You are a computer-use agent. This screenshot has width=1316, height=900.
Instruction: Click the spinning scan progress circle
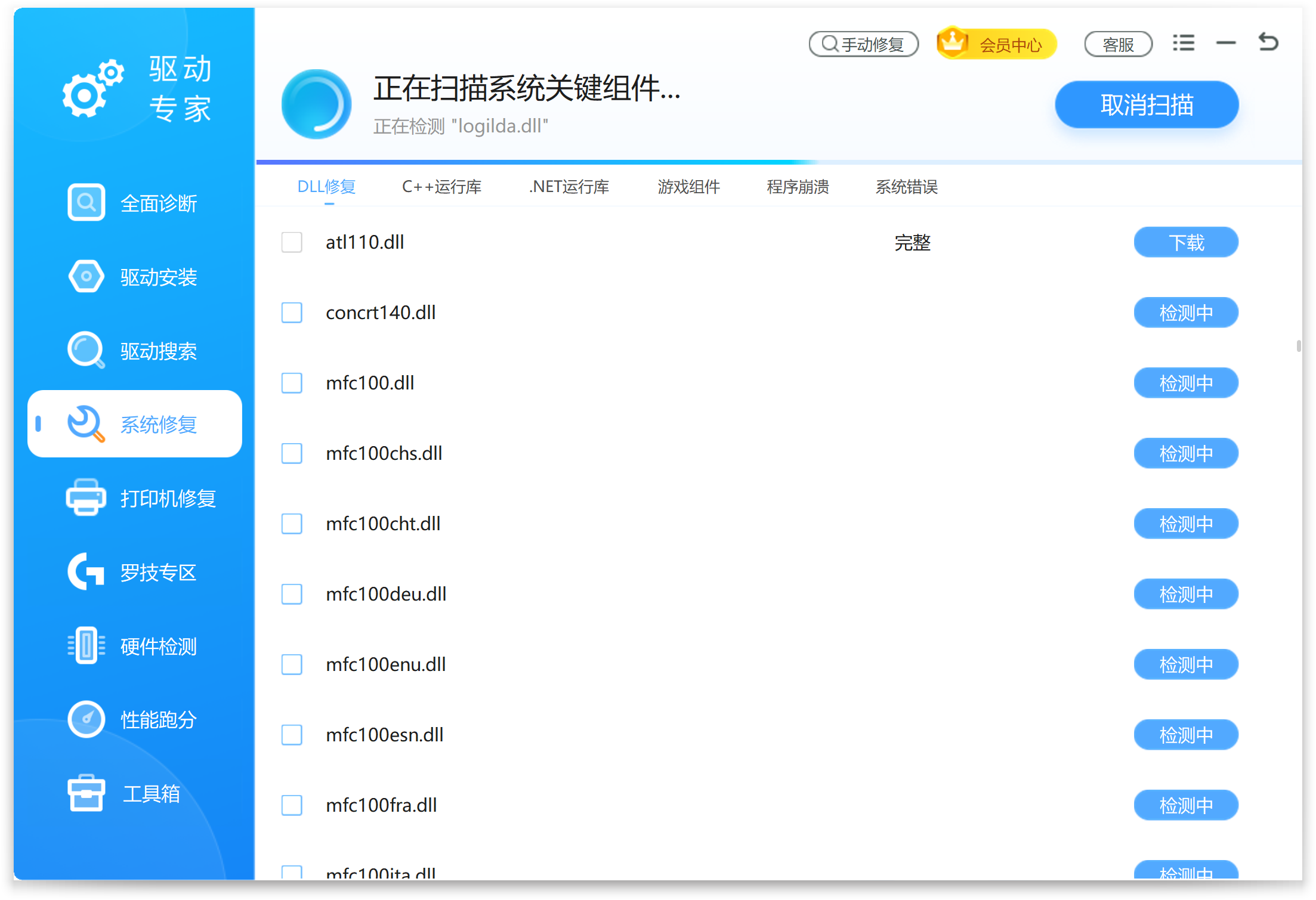317,104
